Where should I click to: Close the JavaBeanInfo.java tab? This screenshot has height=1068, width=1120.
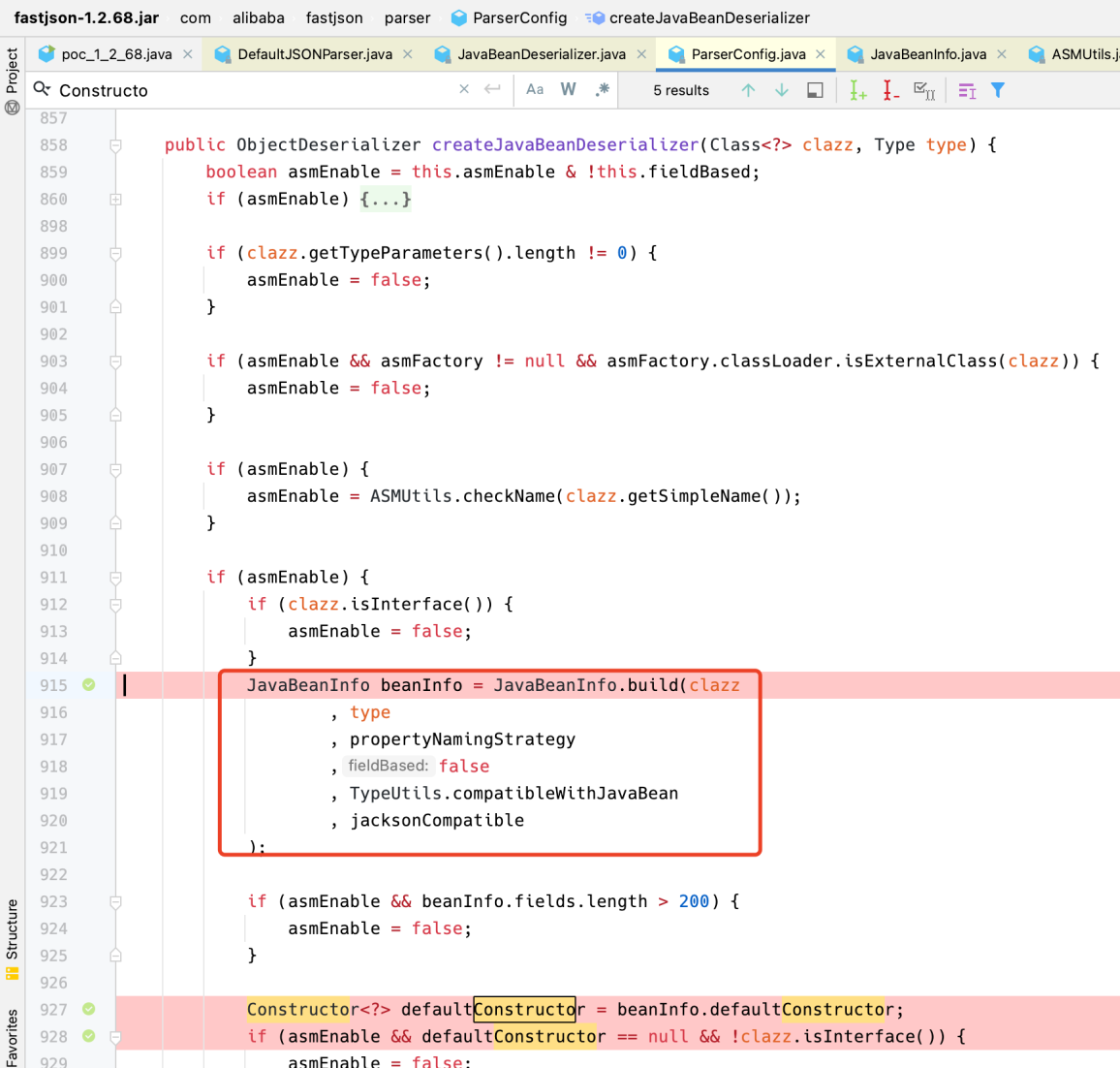[x=1002, y=54]
